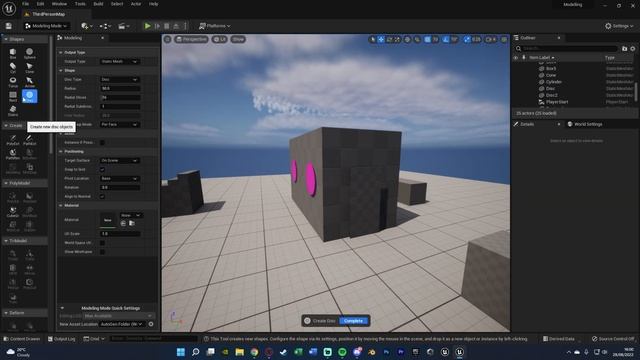Toggle Snap to Grid checkbox
This screenshot has width=640, height=360.
pyautogui.click(x=102, y=169)
